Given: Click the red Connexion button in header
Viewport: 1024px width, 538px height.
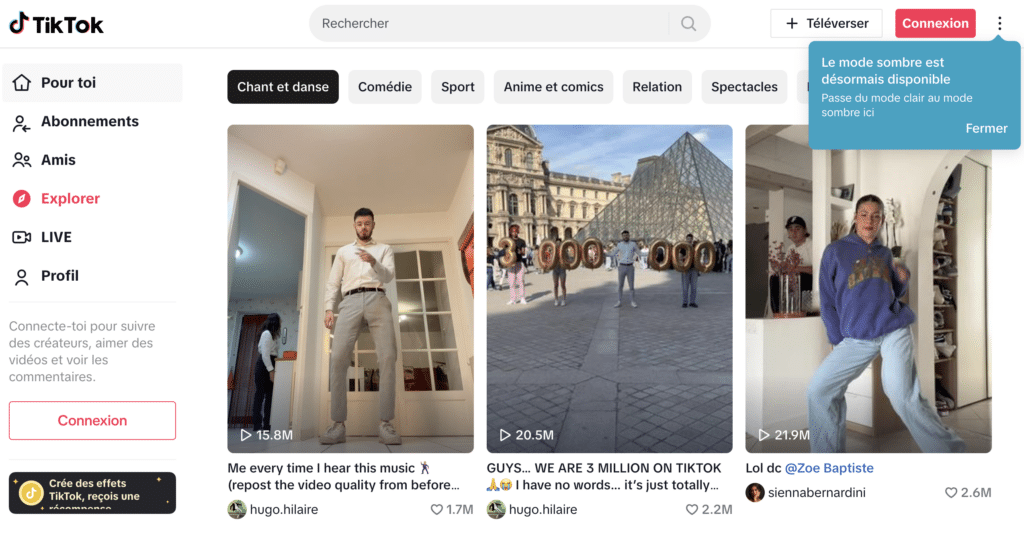Looking at the screenshot, I should click(935, 24).
